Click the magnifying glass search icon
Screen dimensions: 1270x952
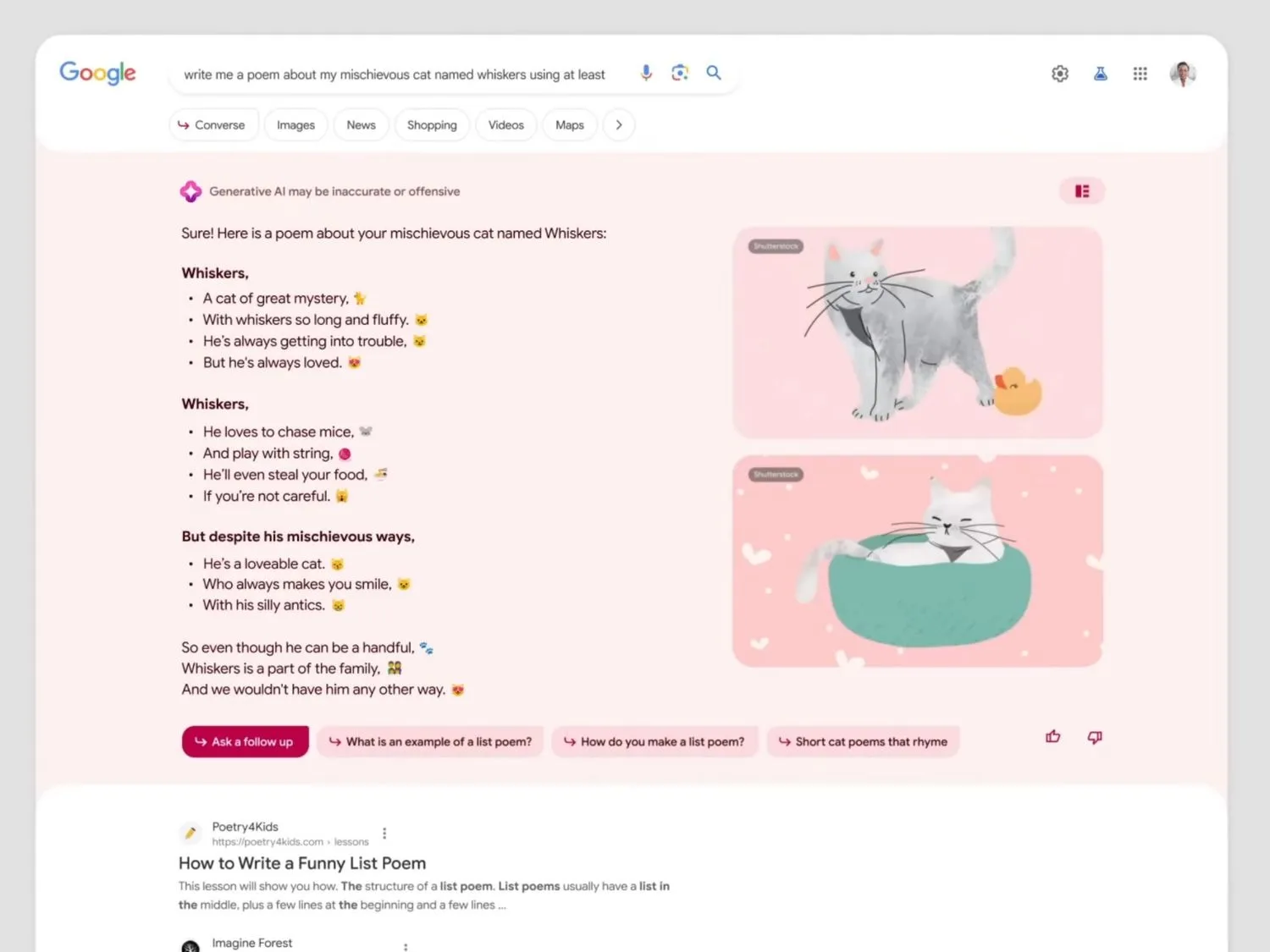click(x=714, y=74)
